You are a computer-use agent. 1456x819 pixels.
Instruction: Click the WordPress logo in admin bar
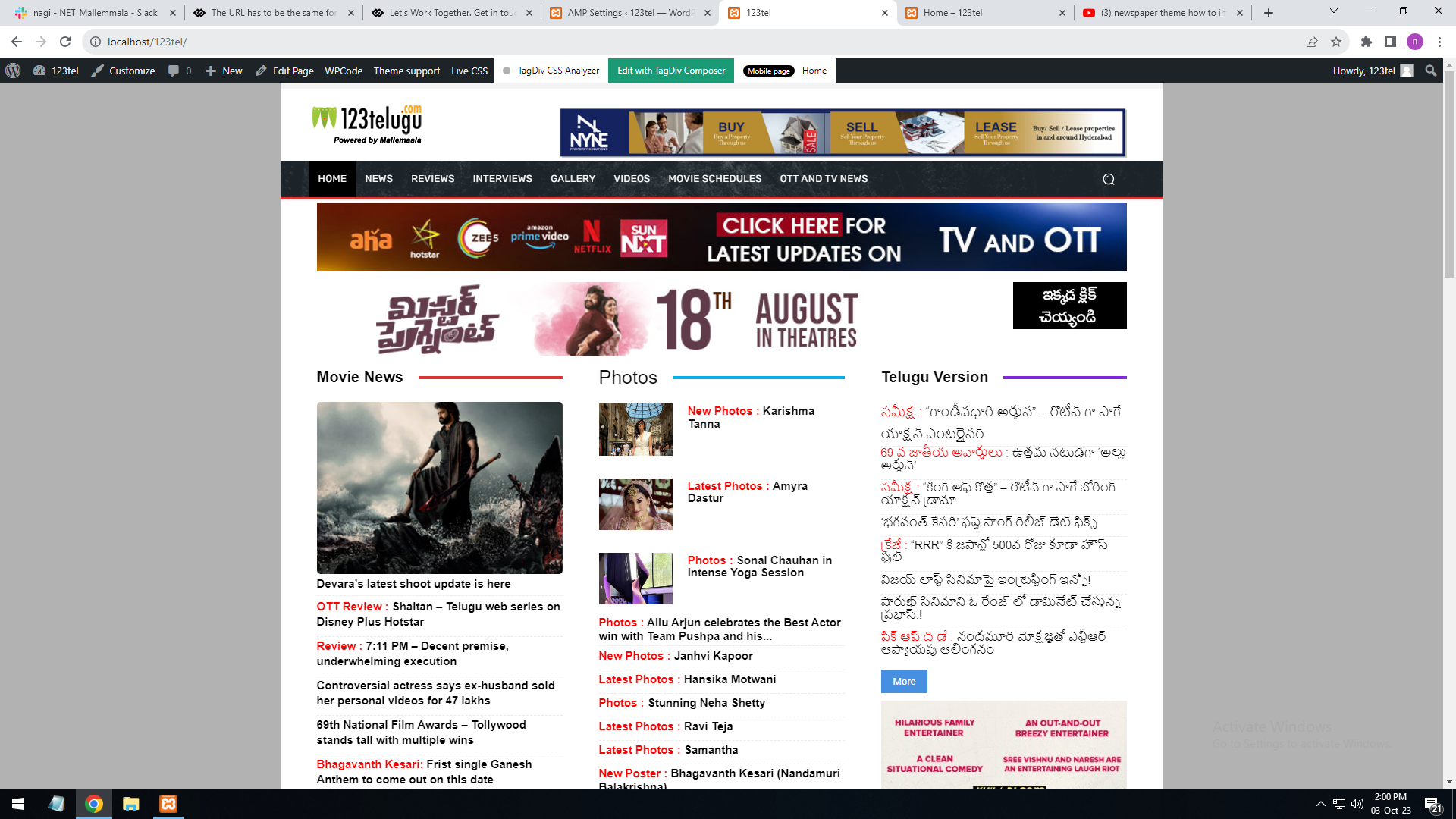tap(13, 71)
